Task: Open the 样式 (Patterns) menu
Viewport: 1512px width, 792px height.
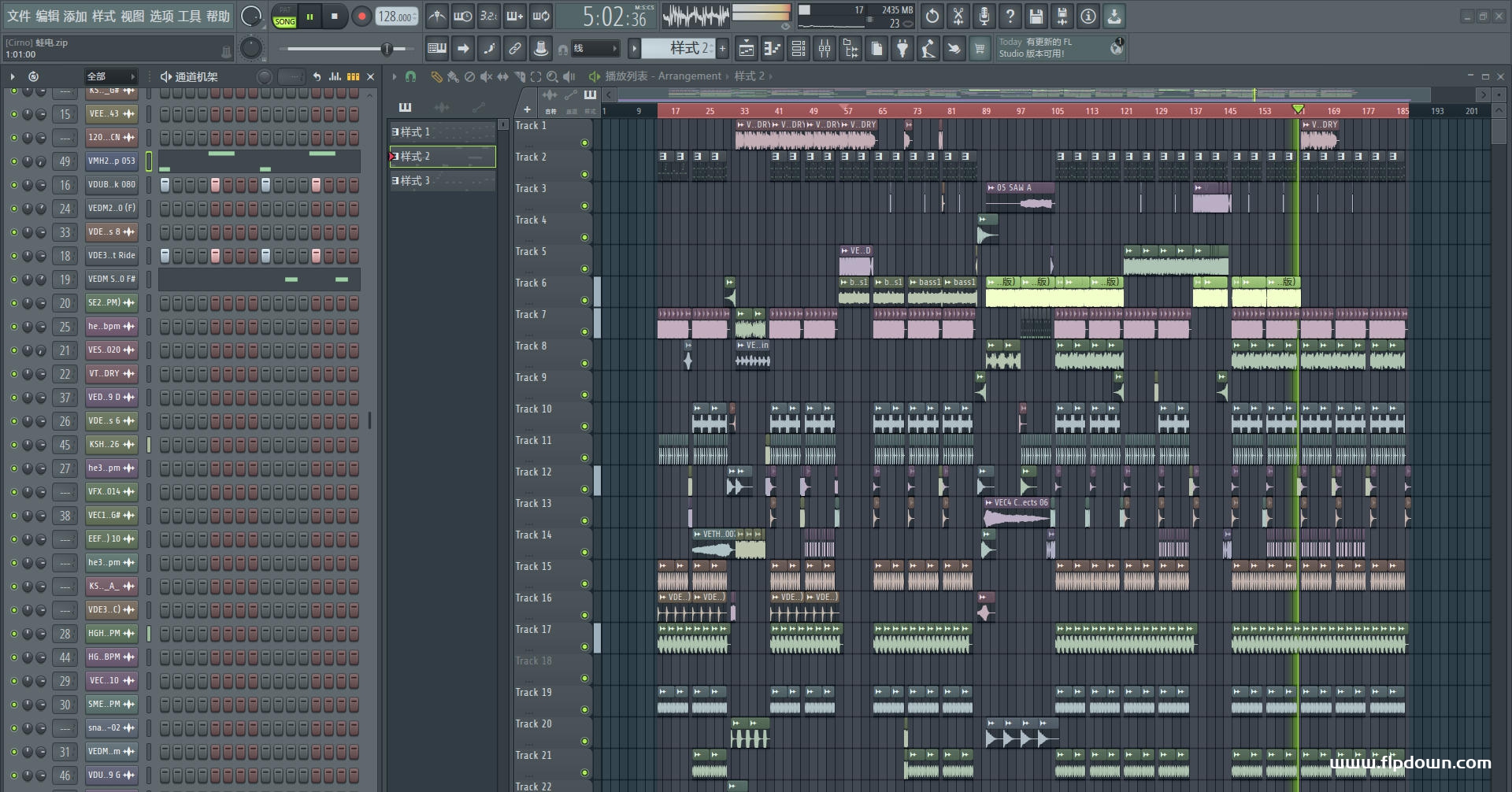Action: [x=103, y=16]
